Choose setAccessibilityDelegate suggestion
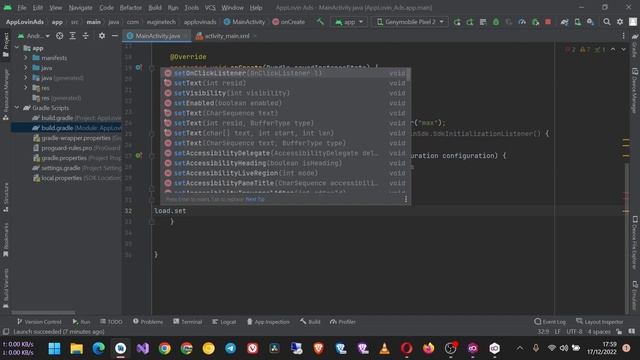Viewport: 640px width, 360px height. click(285, 153)
